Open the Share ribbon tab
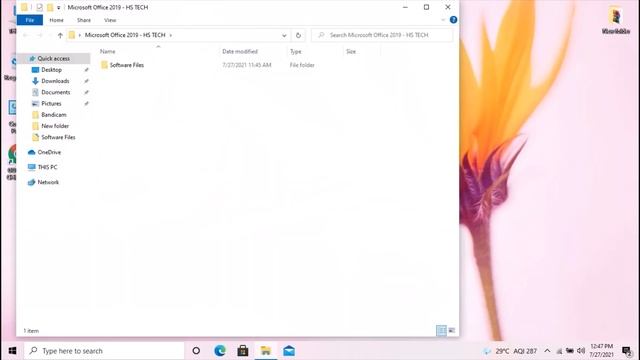This screenshot has height=360, width=640. click(x=84, y=20)
